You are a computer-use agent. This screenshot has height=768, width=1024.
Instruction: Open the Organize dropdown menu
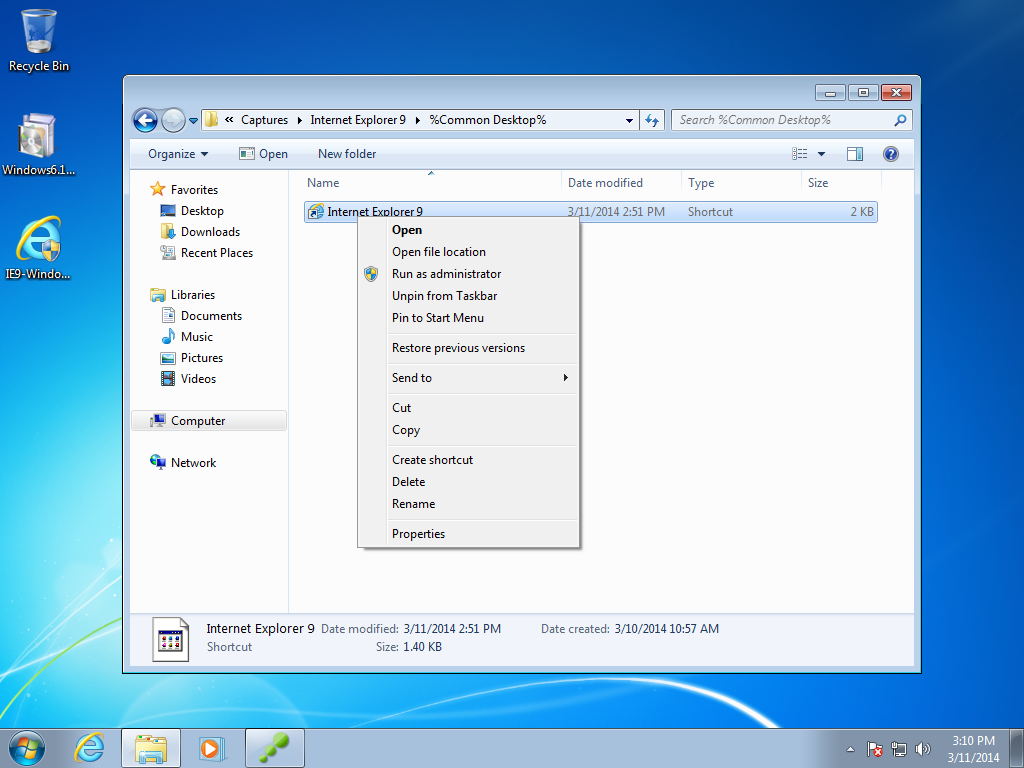click(178, 154)
